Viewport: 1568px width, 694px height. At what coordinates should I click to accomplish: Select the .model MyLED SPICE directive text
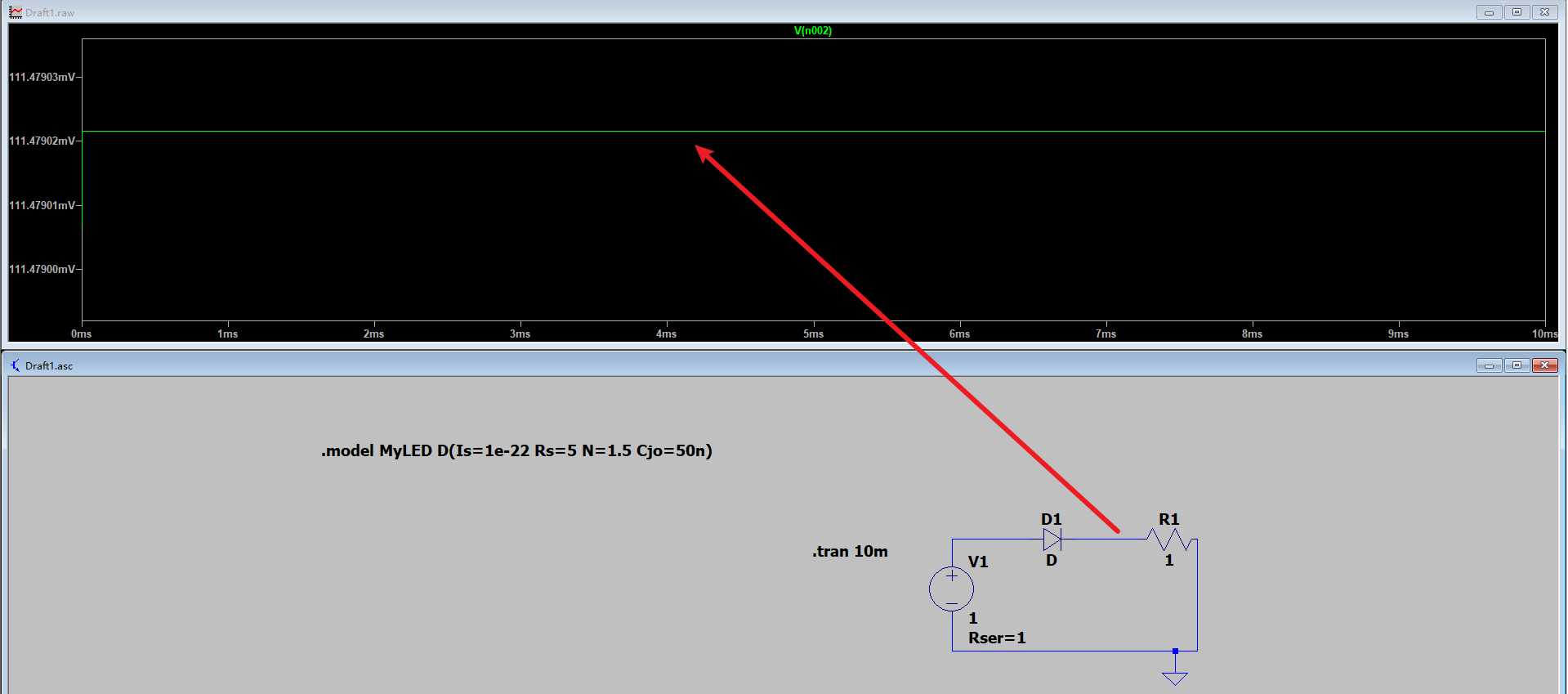(516, 450)
